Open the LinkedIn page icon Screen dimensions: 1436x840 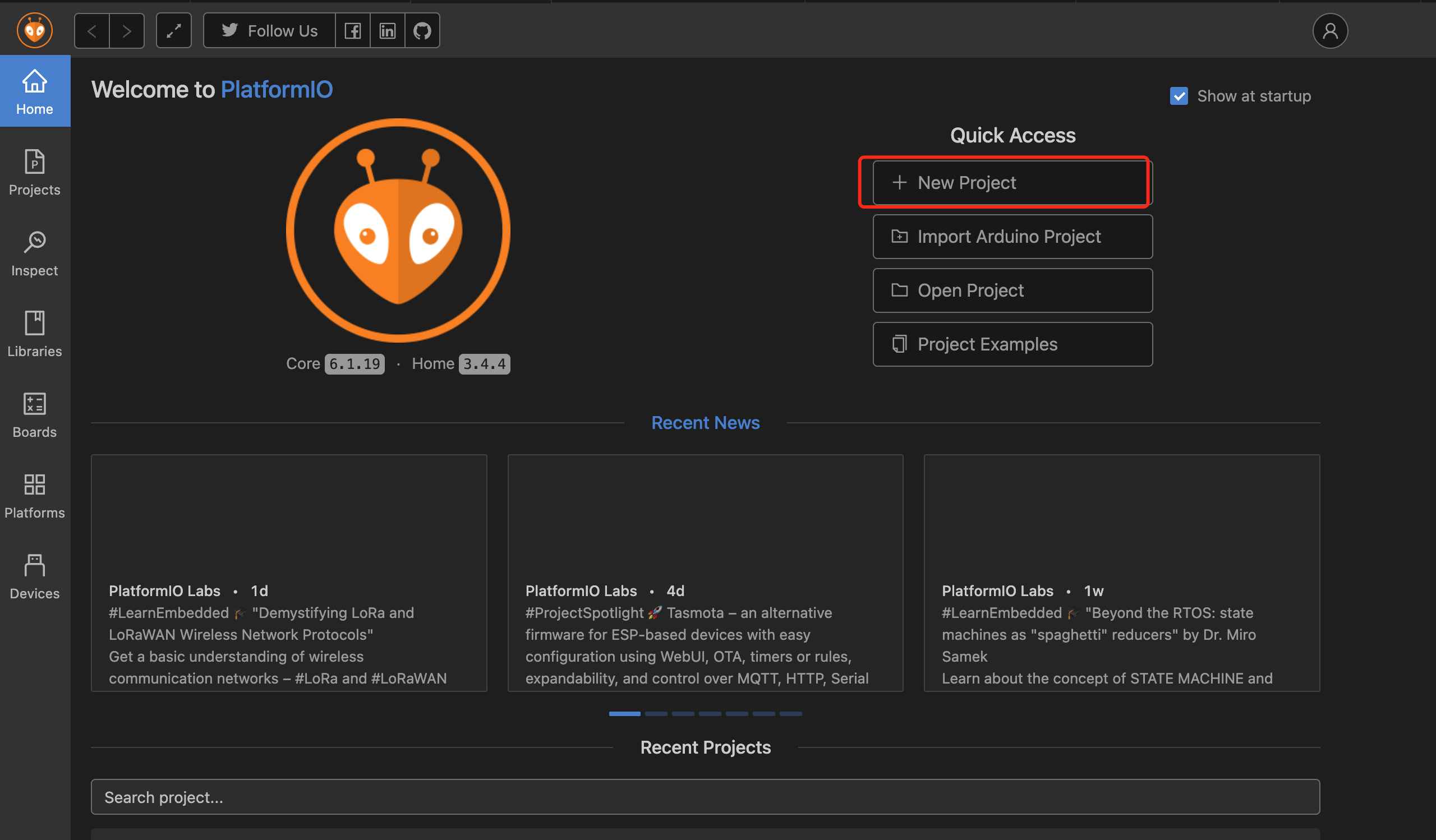(x=388, y=31)
